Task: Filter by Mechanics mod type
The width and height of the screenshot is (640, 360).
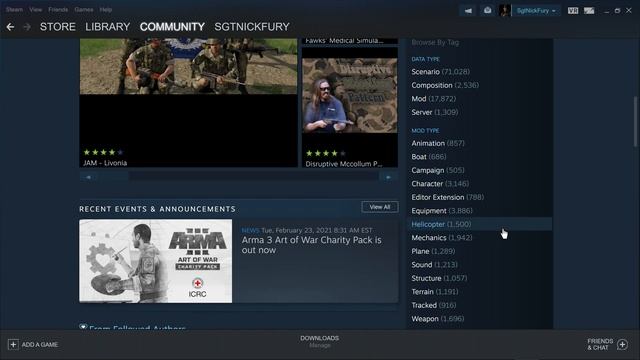Action: (442, 238)
